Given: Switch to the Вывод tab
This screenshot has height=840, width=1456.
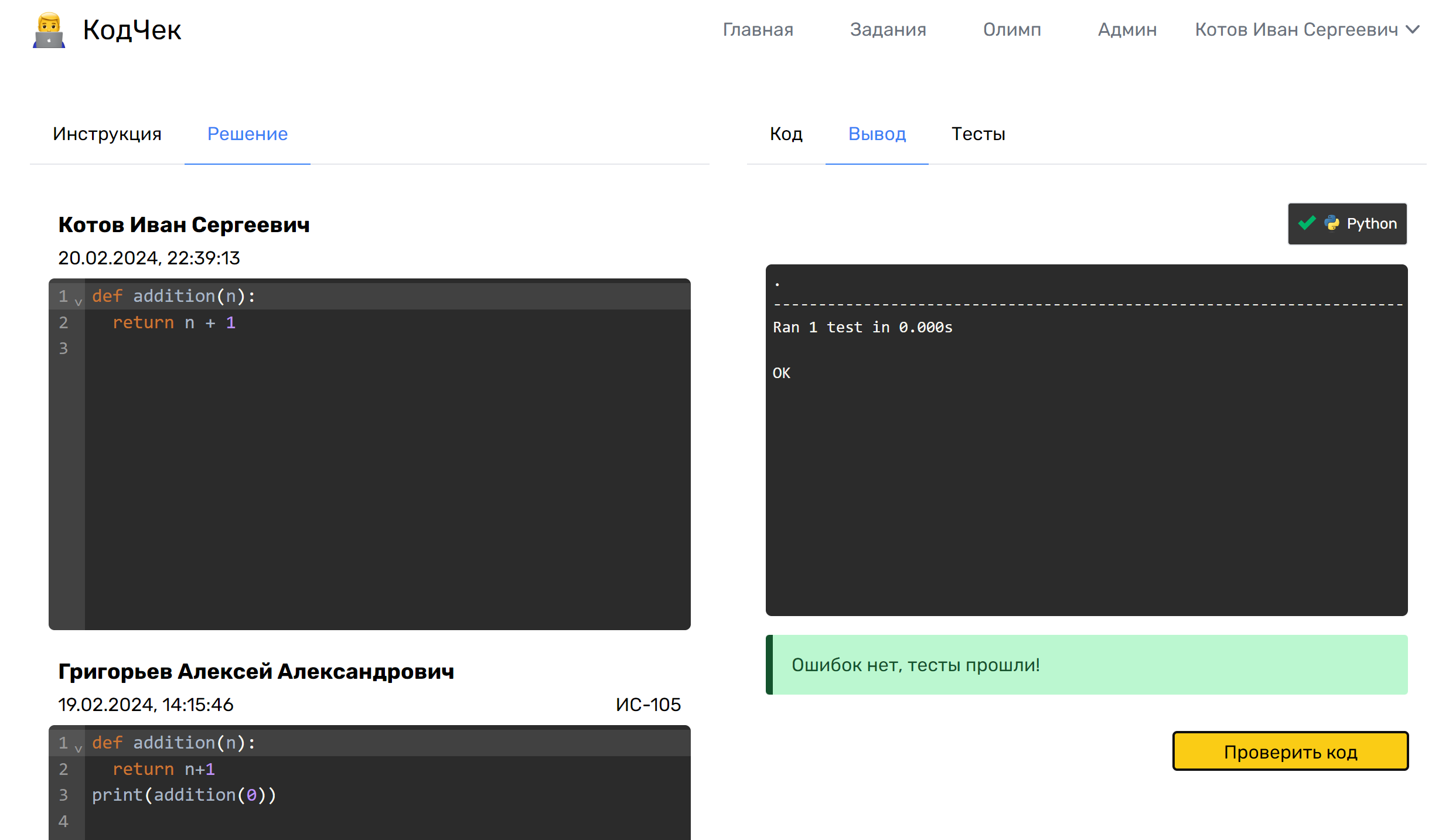Looking at the screenshot, I should (x=877, y=134).
